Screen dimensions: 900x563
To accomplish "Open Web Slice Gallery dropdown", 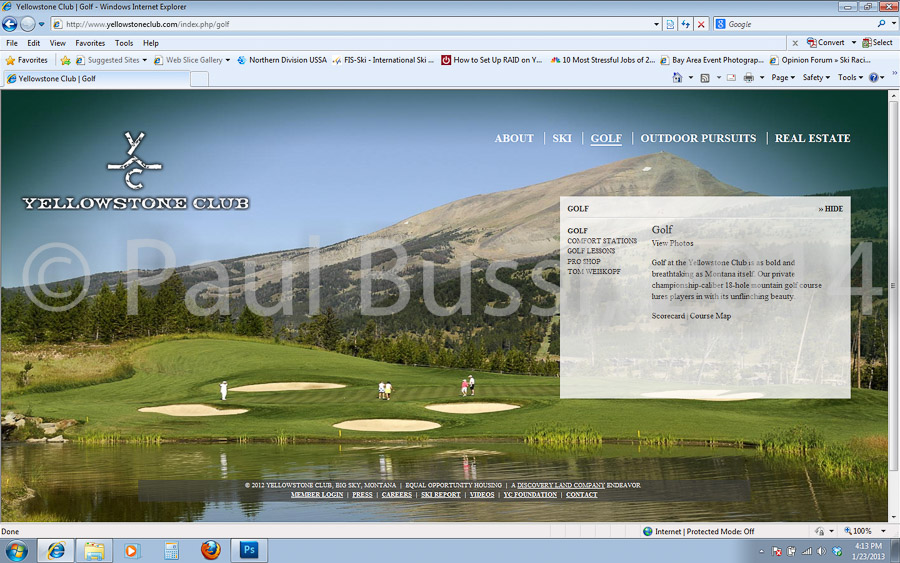I will 192,60.
